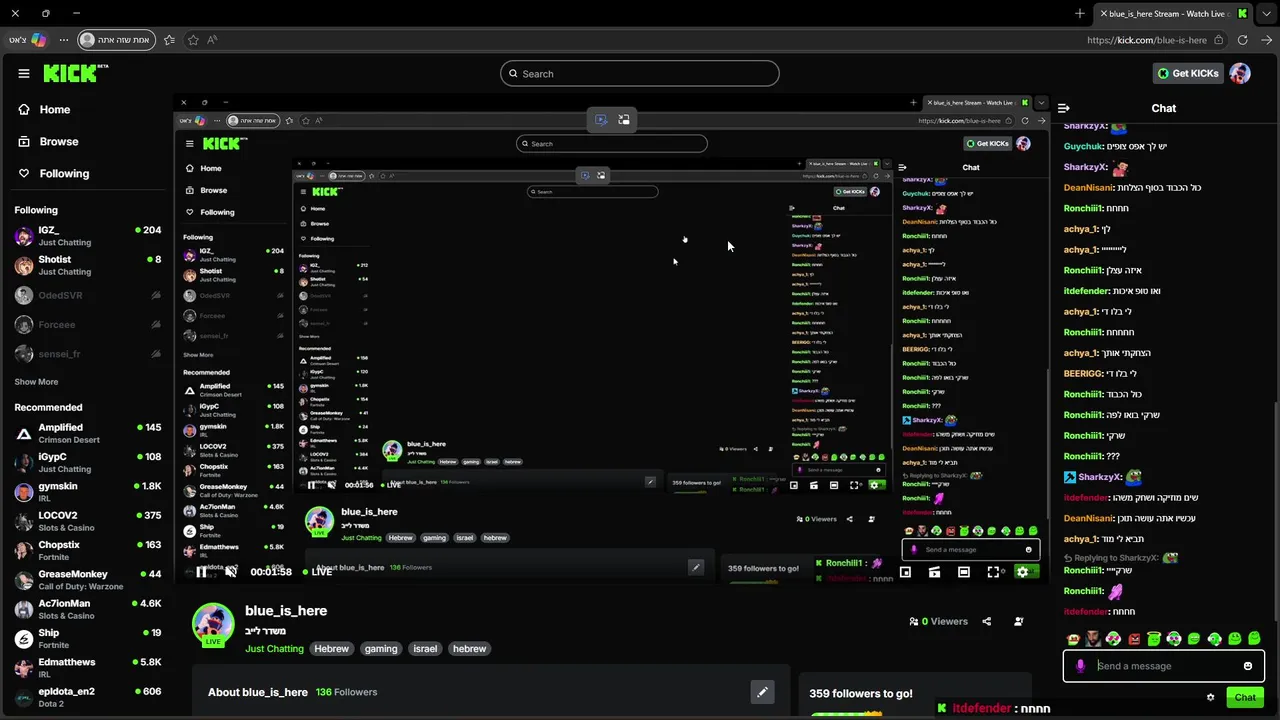Open your profile avatar menu

(1240, 73)
